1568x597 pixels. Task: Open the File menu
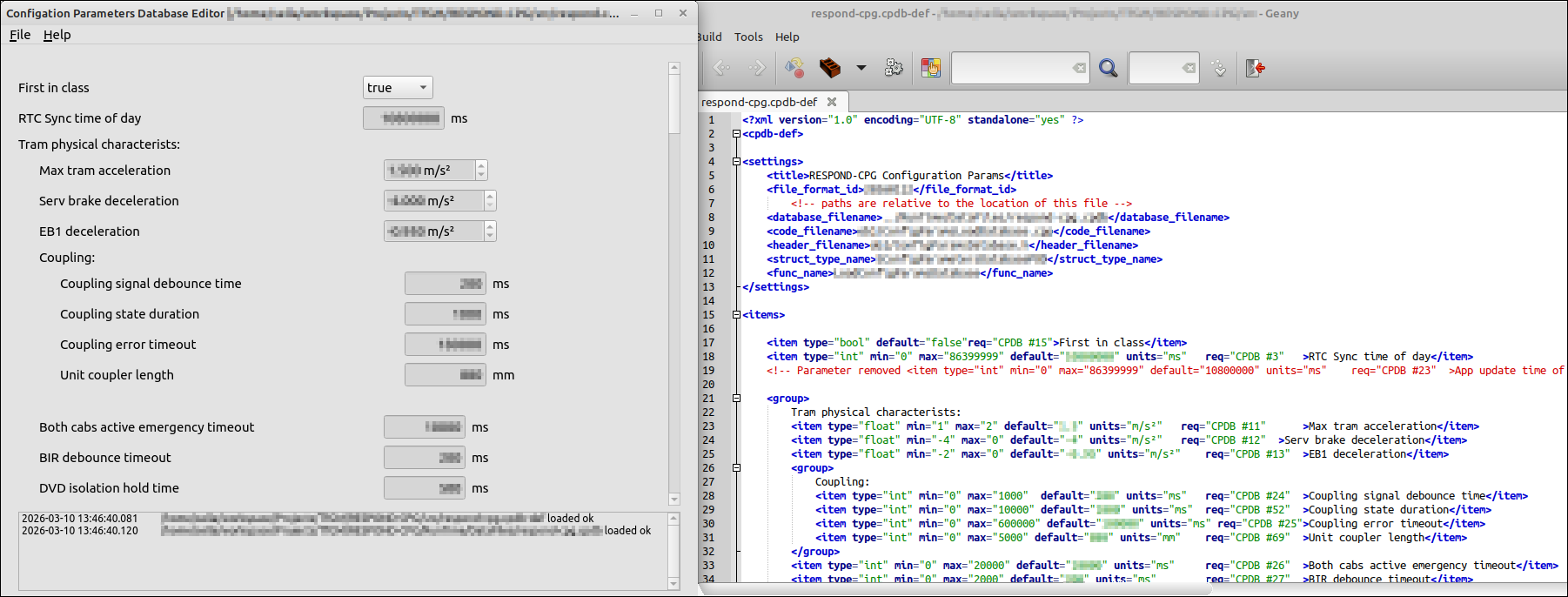coord(20,35)
